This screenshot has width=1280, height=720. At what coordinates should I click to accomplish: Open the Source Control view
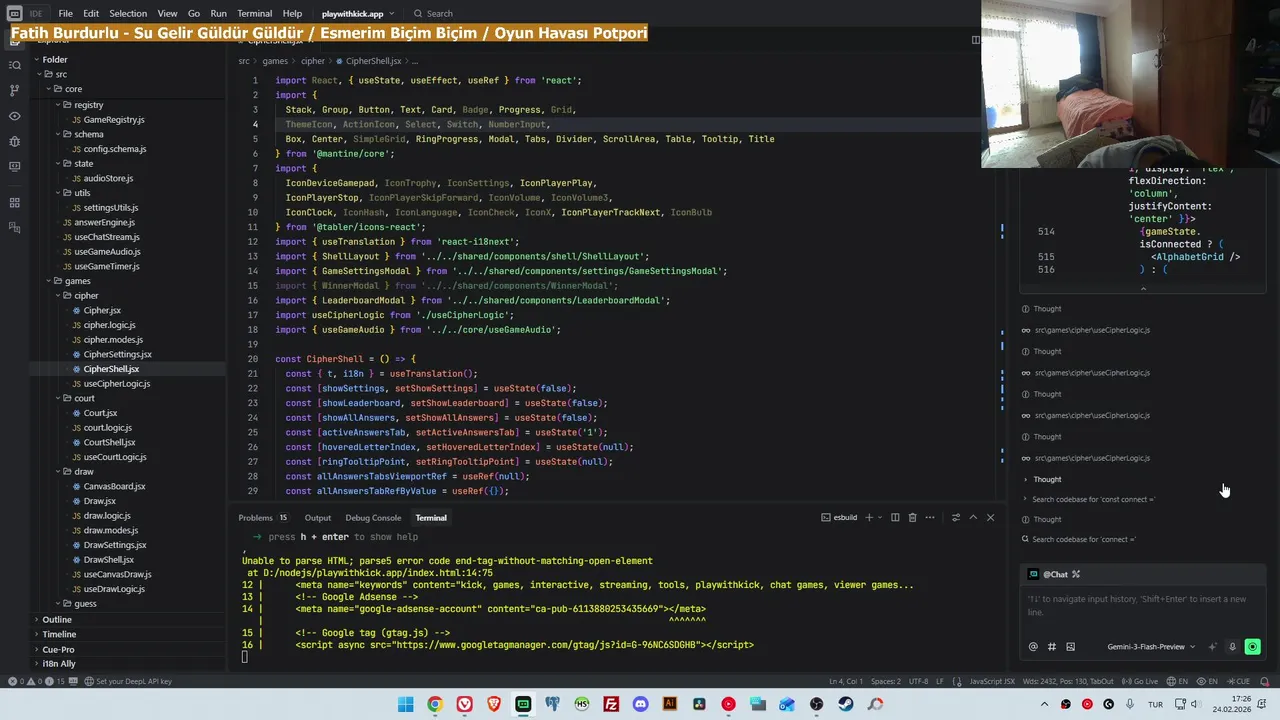[14, 90]
